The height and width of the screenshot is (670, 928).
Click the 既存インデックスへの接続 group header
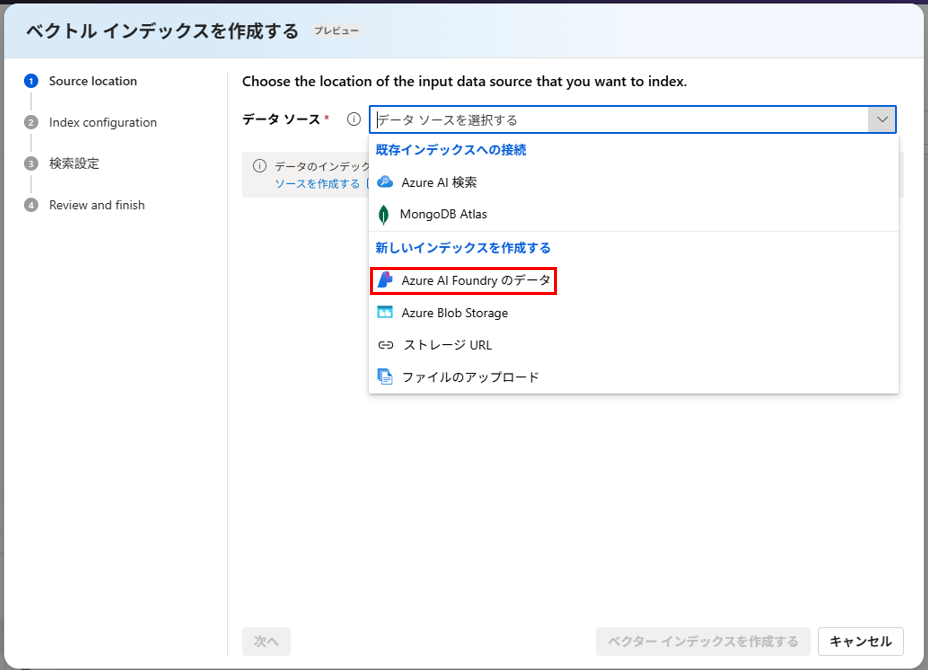(x=451, y=150)
